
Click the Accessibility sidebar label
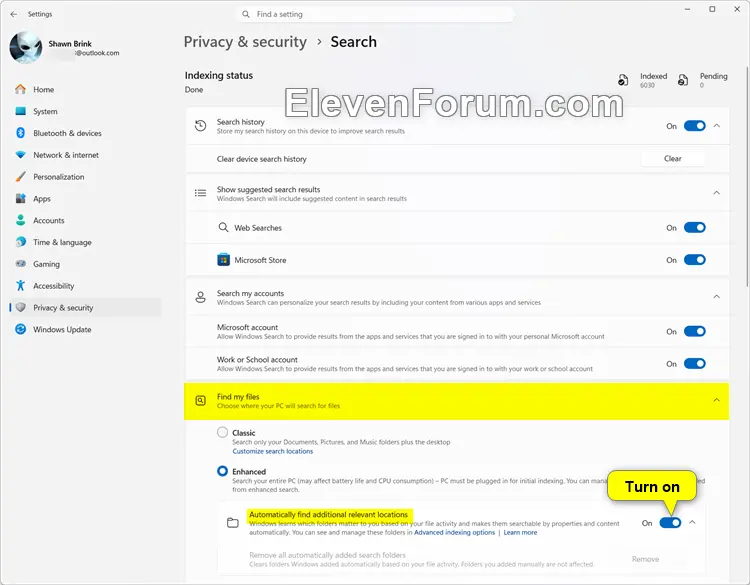[54, 286]
